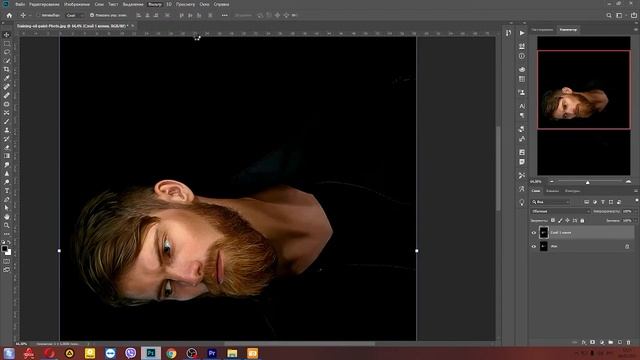Switch to the Каналы tab

pyautogui.click(x=552, y=191)
